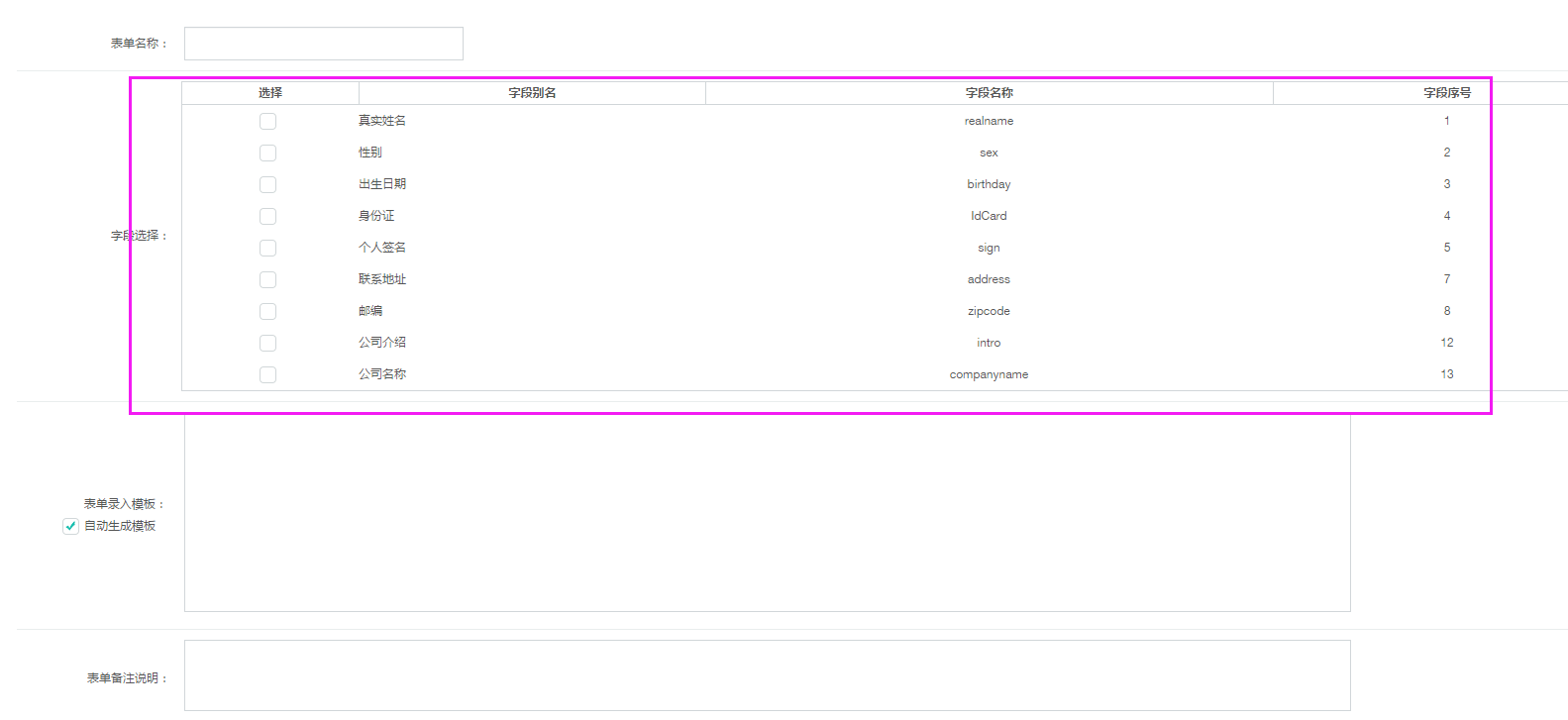Focus the 表单录入模板 text area
Viewport: 1568px width, 720px height.
coord(767,513)
